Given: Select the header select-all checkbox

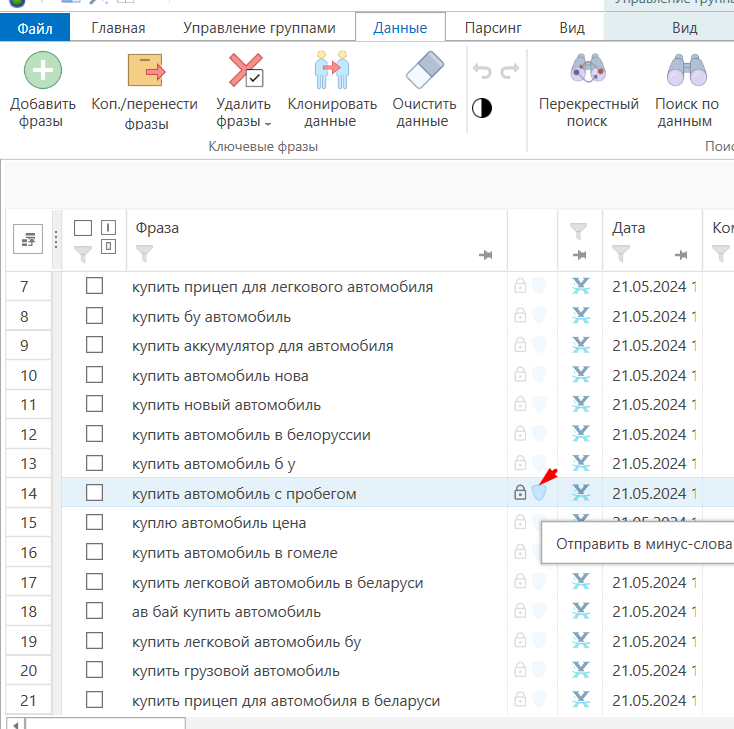Looking at the screenshot, I should pos(83,228).
